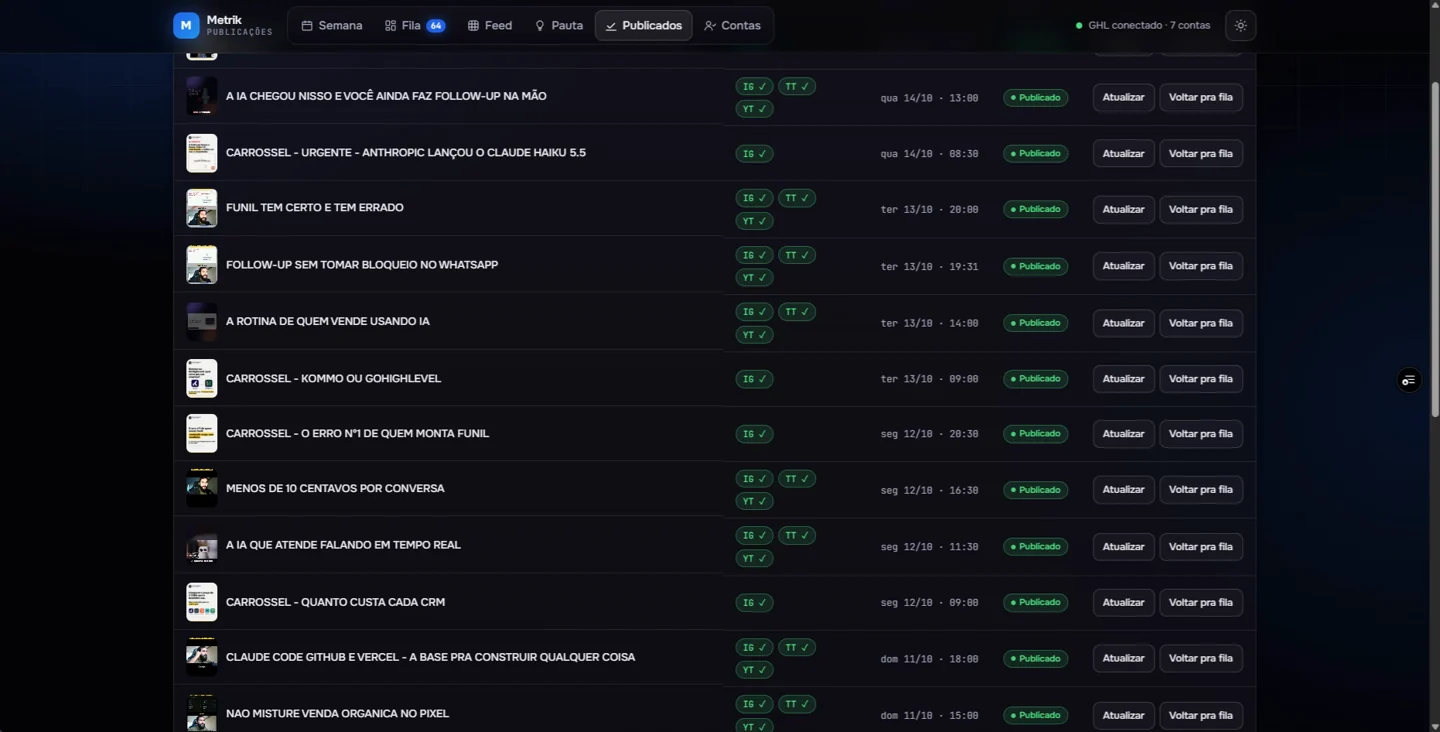1440x732 pixels.
Task: Click Publicado status on Kommo ou GoHighLevel row
Action: [x=1035, y=379]
